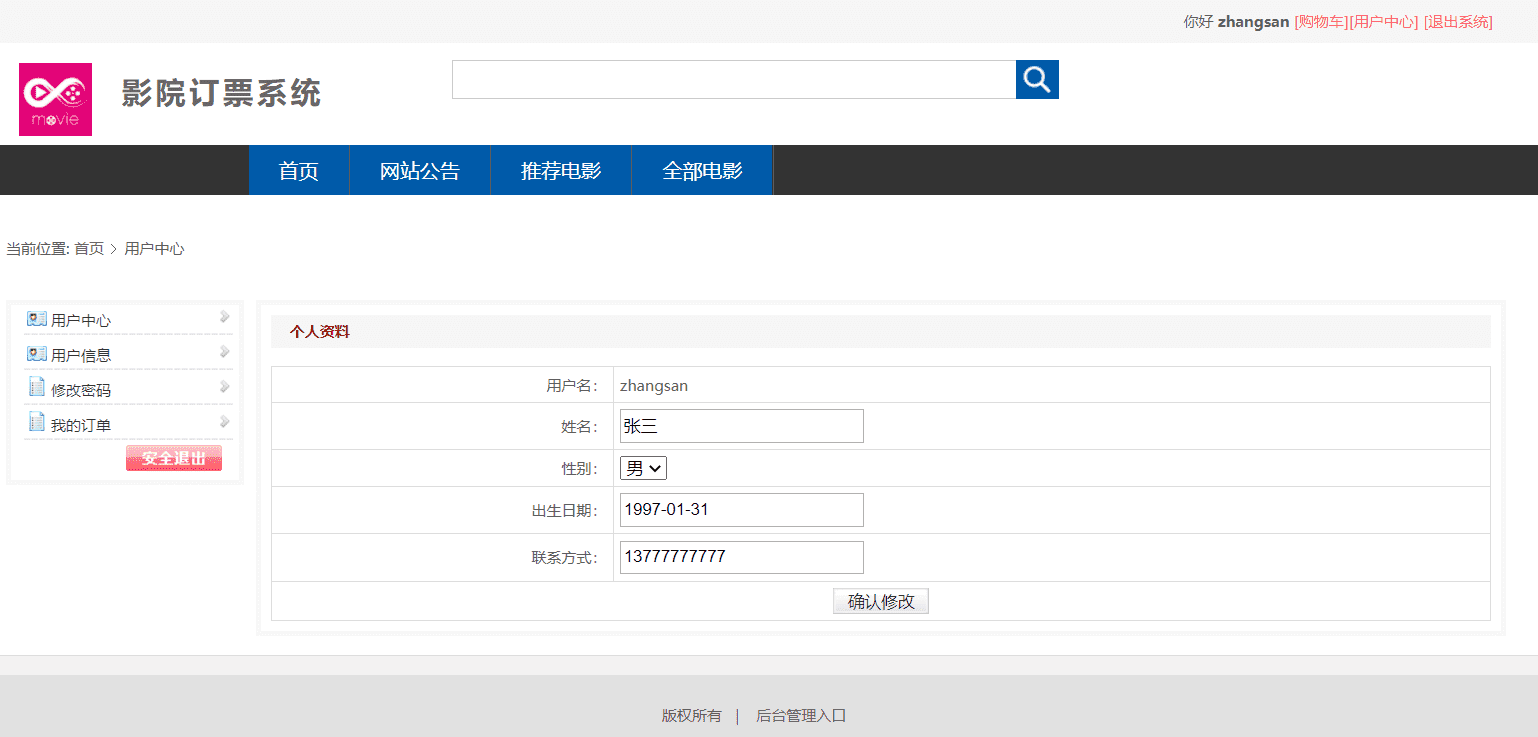Screen dimensions: 1538x737
Task: Click into the top search text box
Action: (734, 79)
